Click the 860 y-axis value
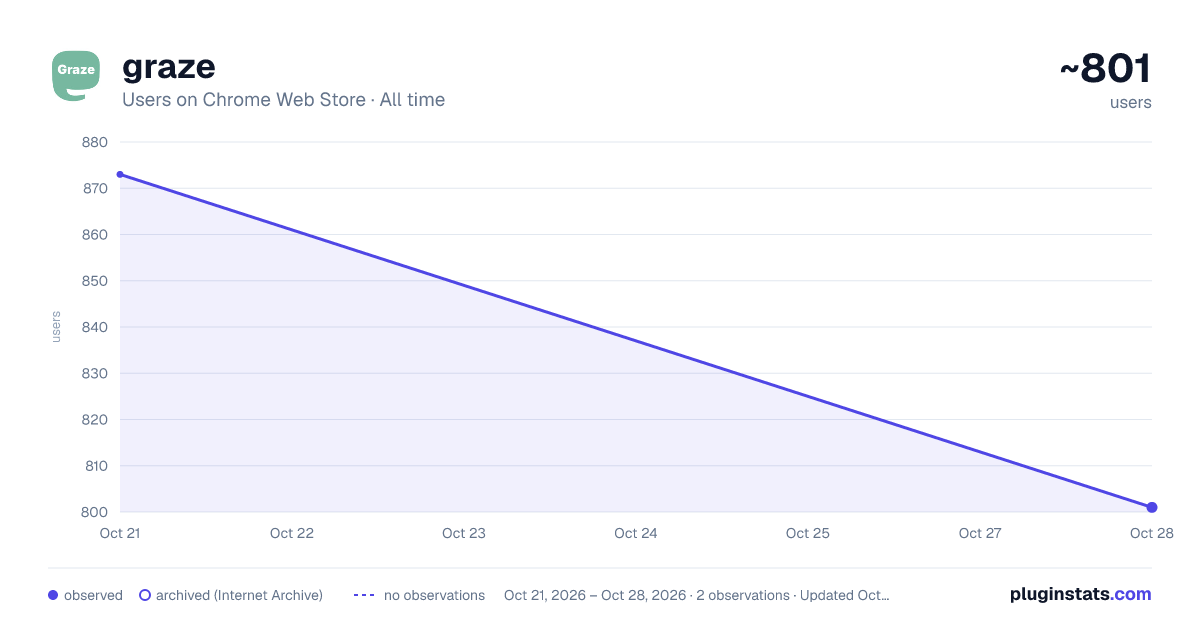This screenshot has width=1200, height=630. (x=95, y=235)
